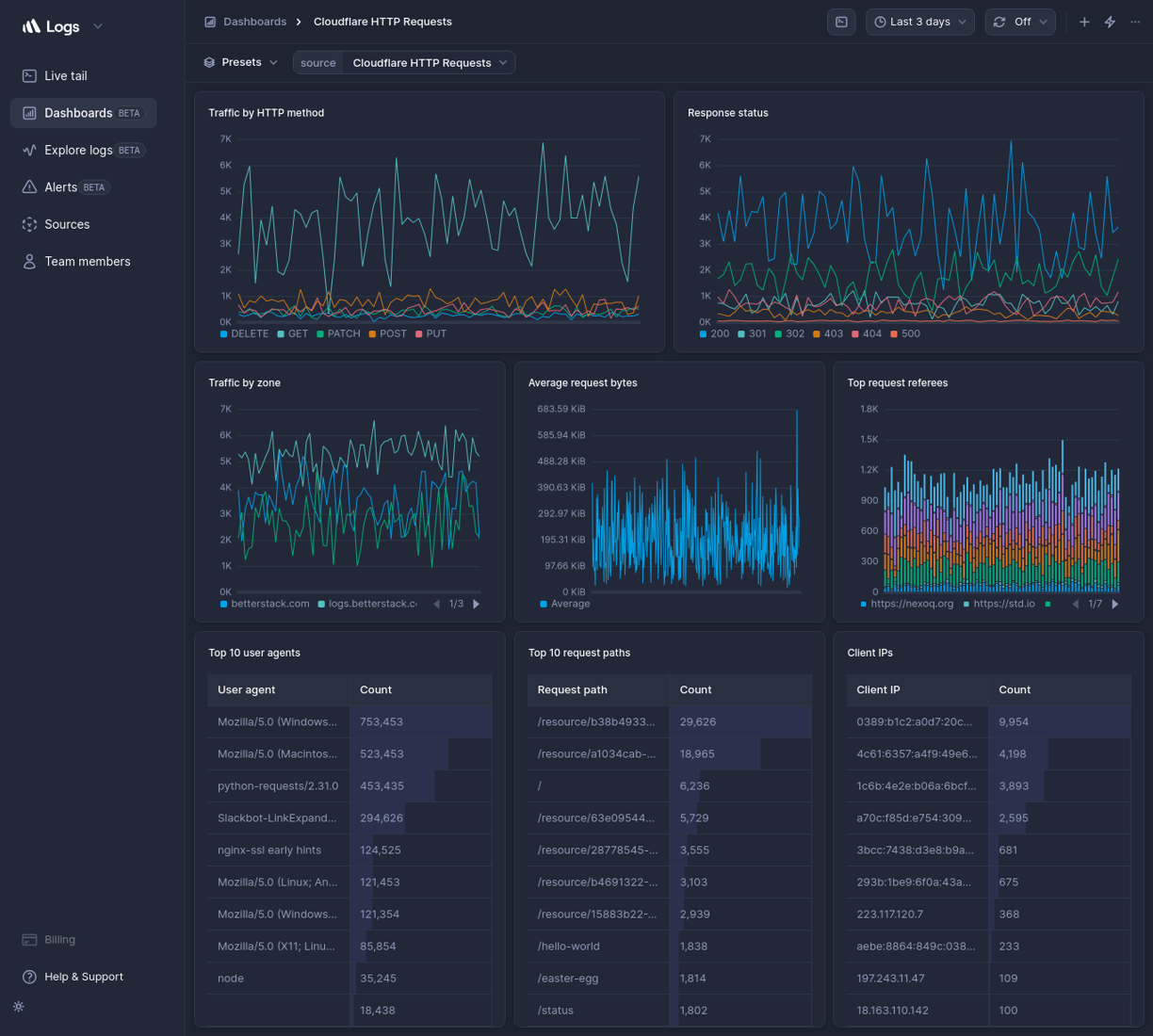Click next page arrow in Top request referees

[x=1115, y=604]
